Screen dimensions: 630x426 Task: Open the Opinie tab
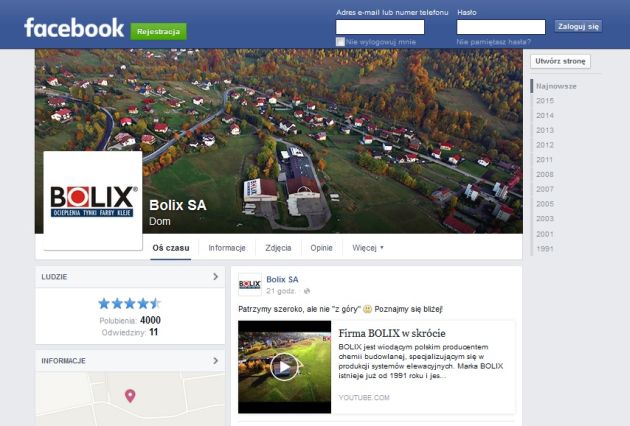321,248
